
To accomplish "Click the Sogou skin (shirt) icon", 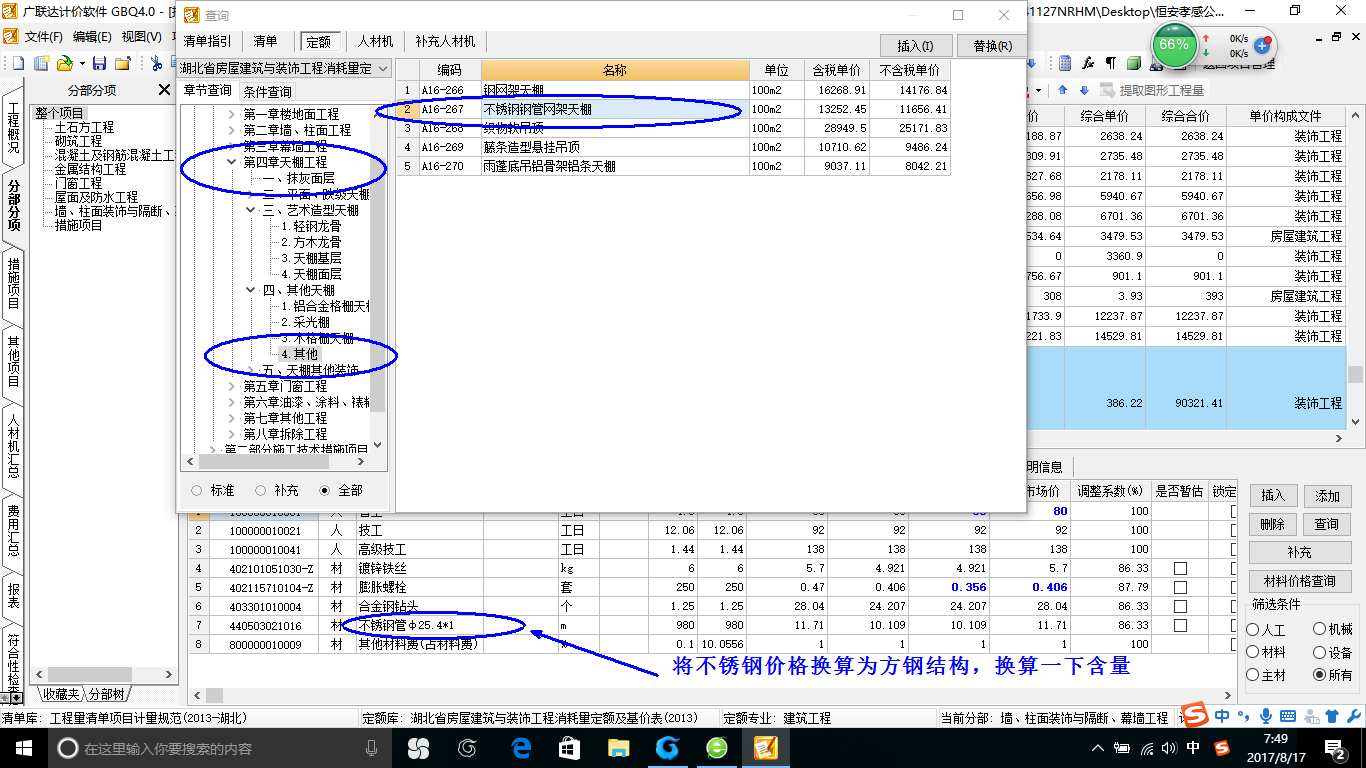I will coord(1331,715).
